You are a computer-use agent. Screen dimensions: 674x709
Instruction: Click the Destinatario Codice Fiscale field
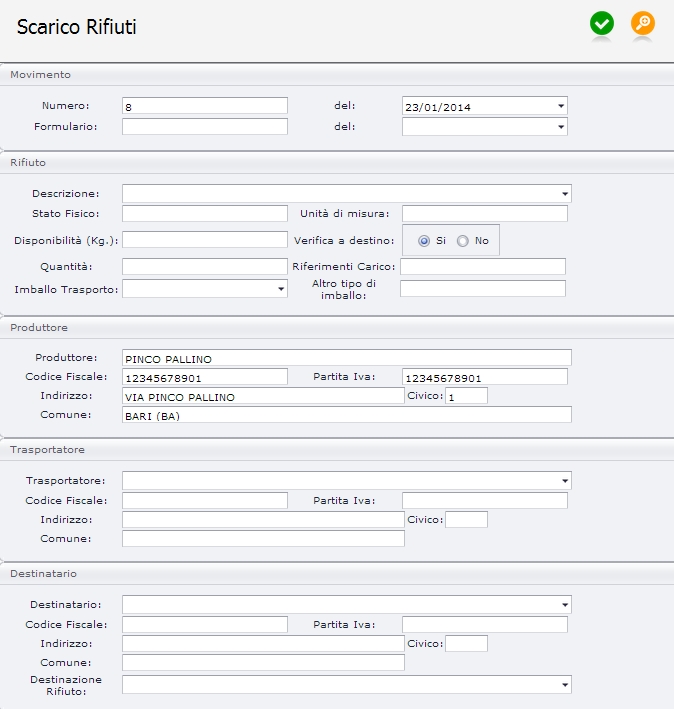205,624
